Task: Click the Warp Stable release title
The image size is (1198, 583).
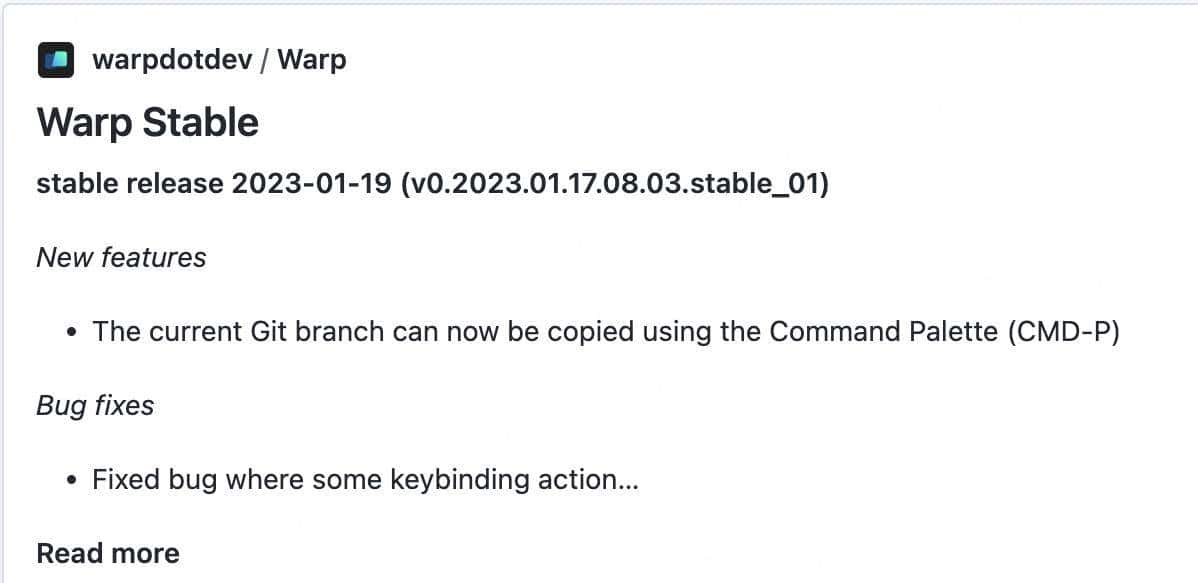Action: 147,123
